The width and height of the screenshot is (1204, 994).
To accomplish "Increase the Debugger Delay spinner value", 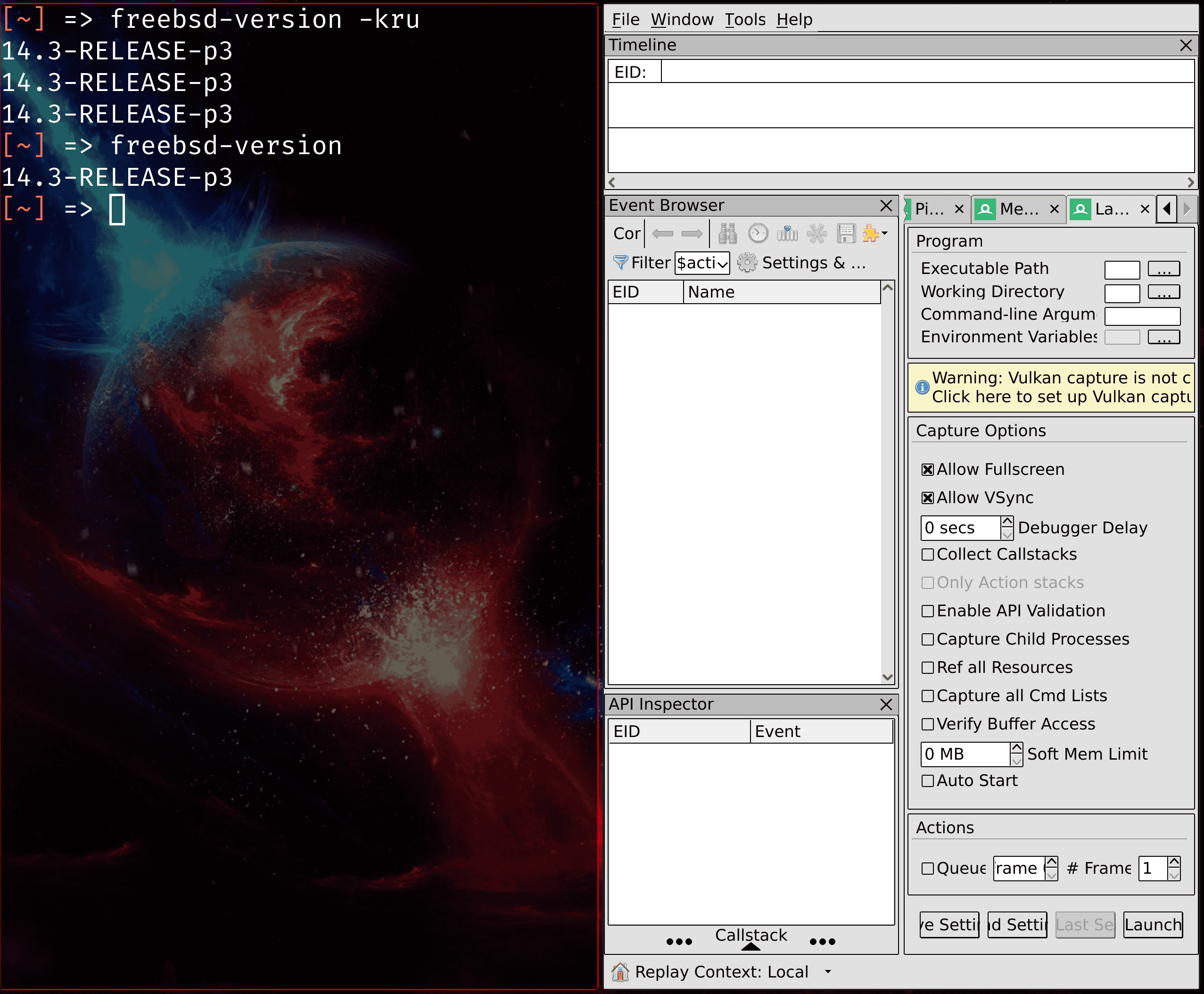I will pos(1007,522).
